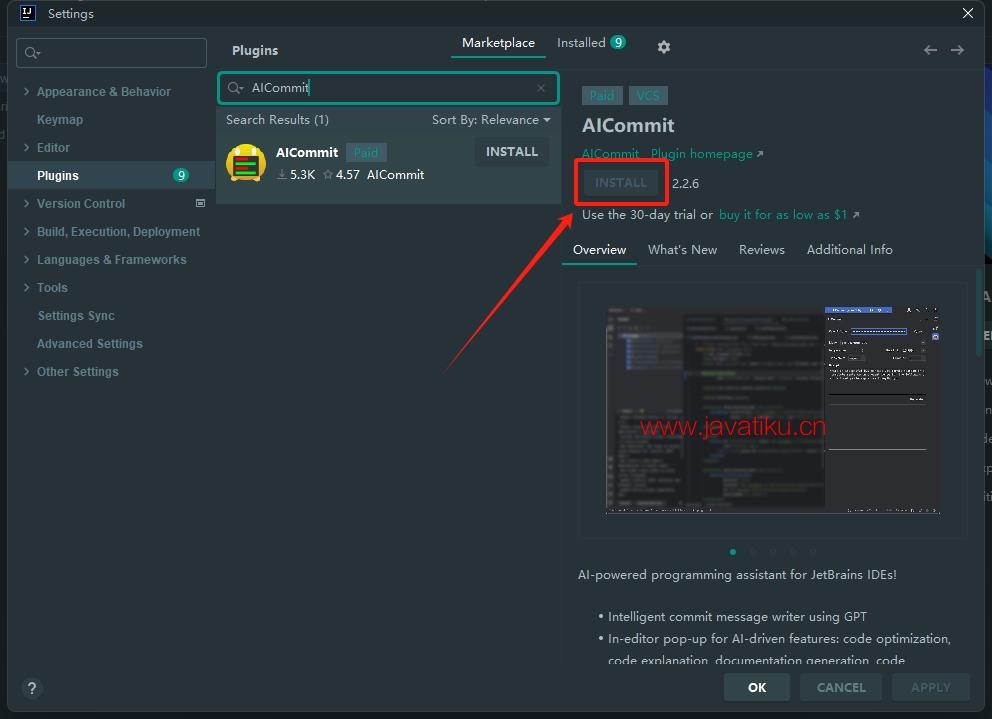Click the IntelliJ logo icon in title bar

pos(27,13)
